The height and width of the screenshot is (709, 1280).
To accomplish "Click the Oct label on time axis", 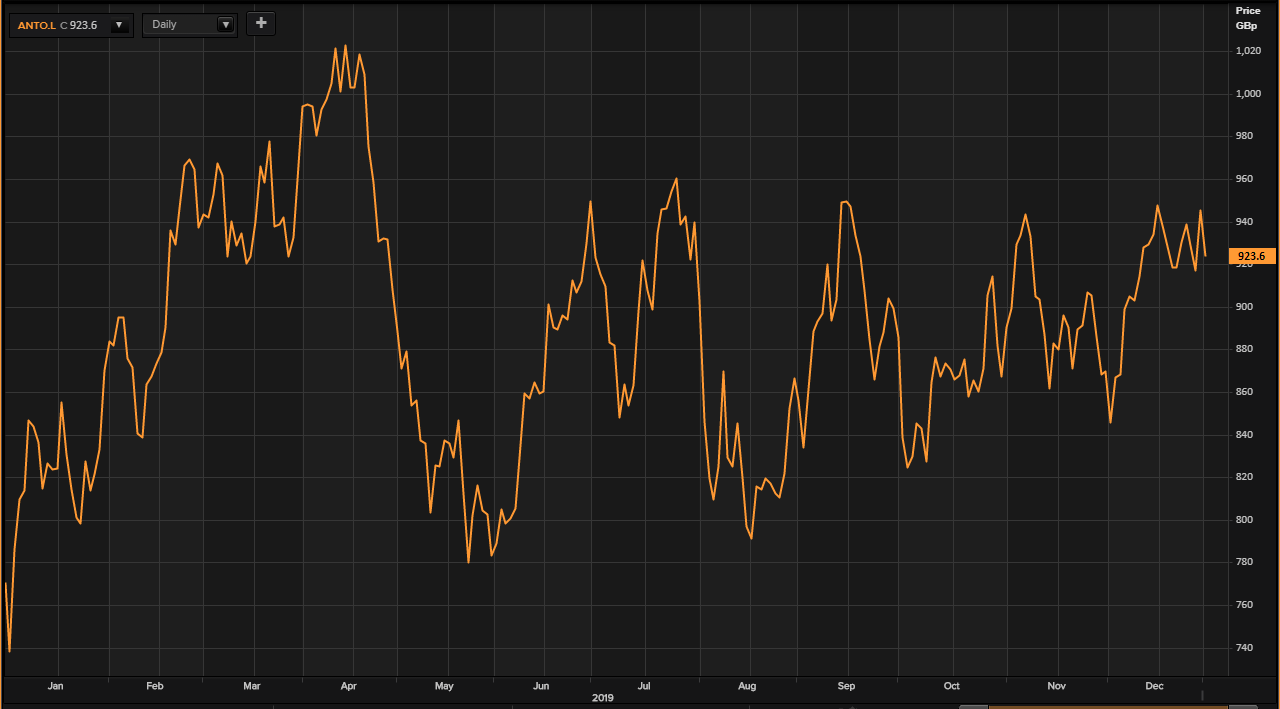I will [951, 686].
